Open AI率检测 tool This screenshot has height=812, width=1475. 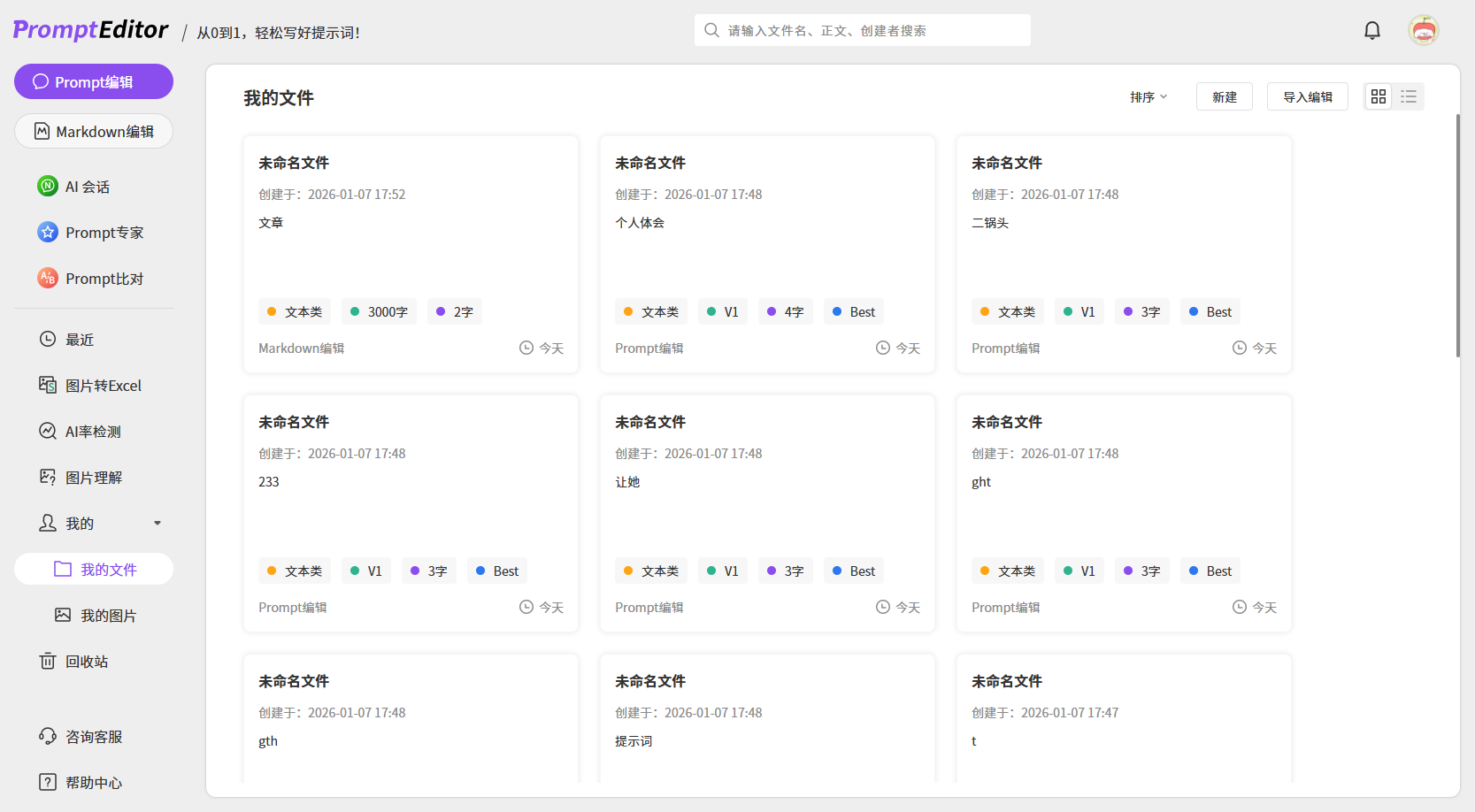point(93,432)
